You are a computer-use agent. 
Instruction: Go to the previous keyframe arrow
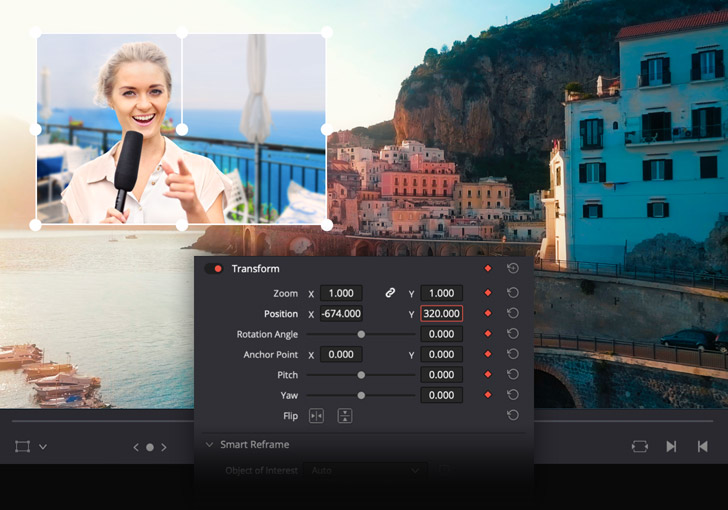point(136,447)
